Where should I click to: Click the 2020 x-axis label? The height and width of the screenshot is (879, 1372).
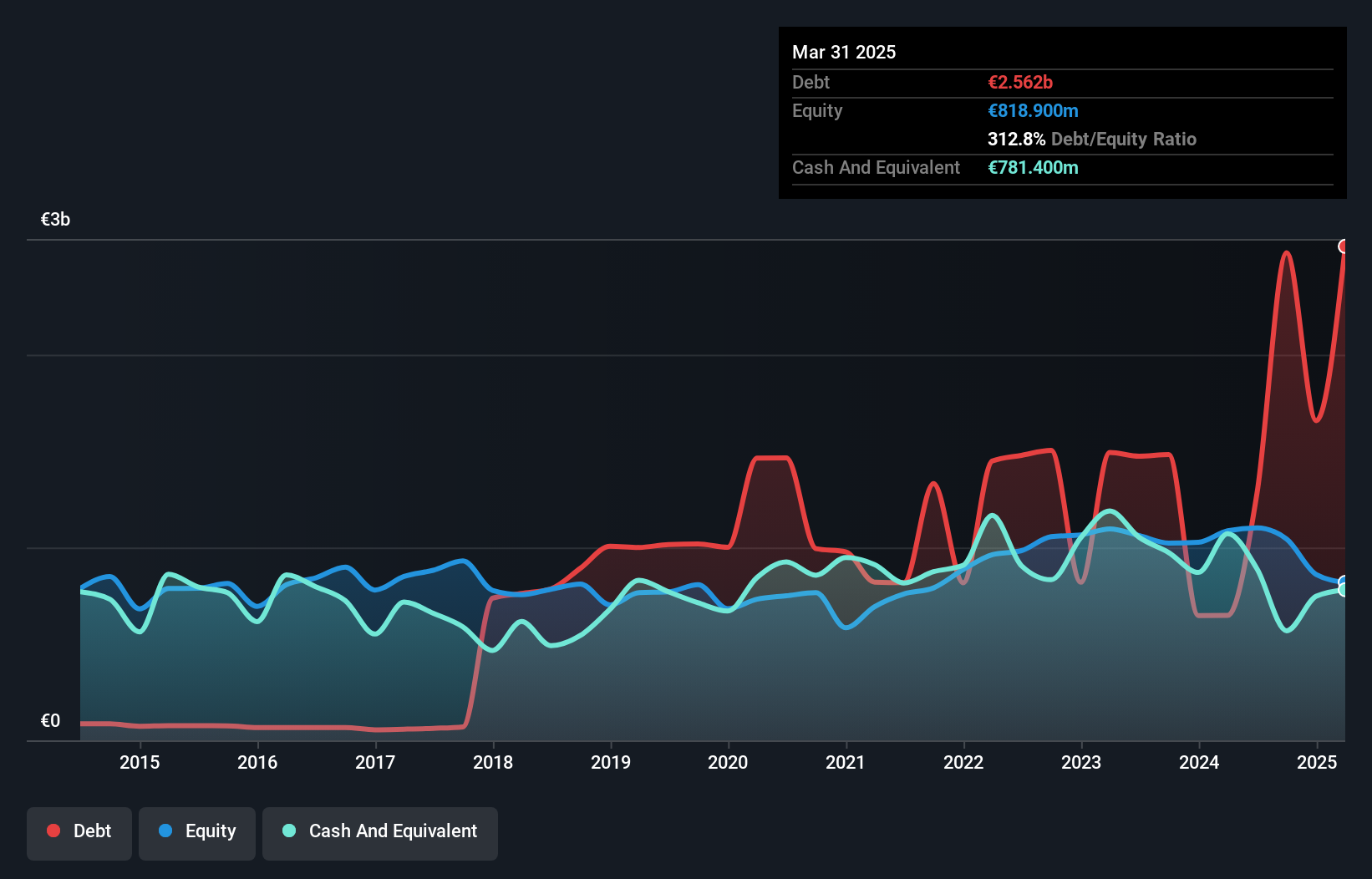[x=728, y=762]
